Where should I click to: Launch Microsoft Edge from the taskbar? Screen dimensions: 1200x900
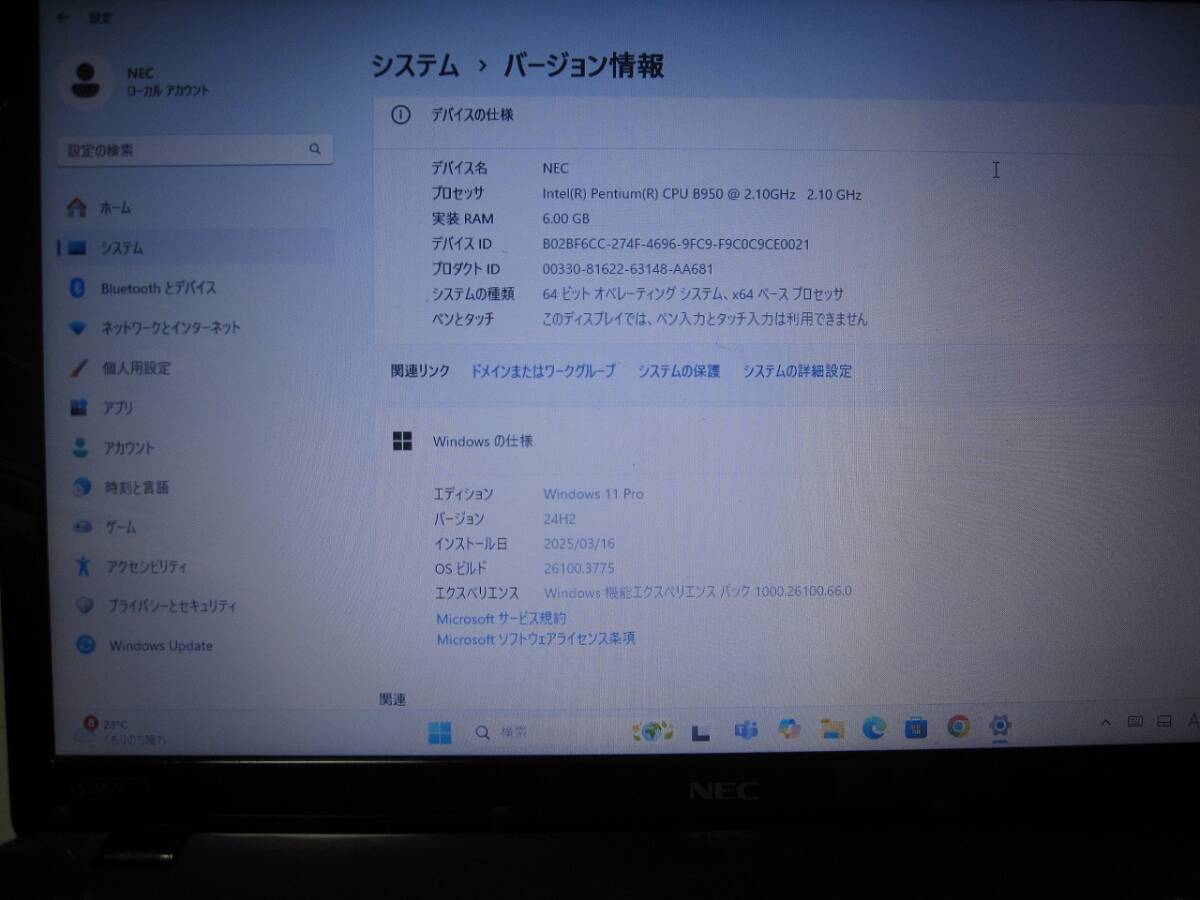[x=874, y=728]
